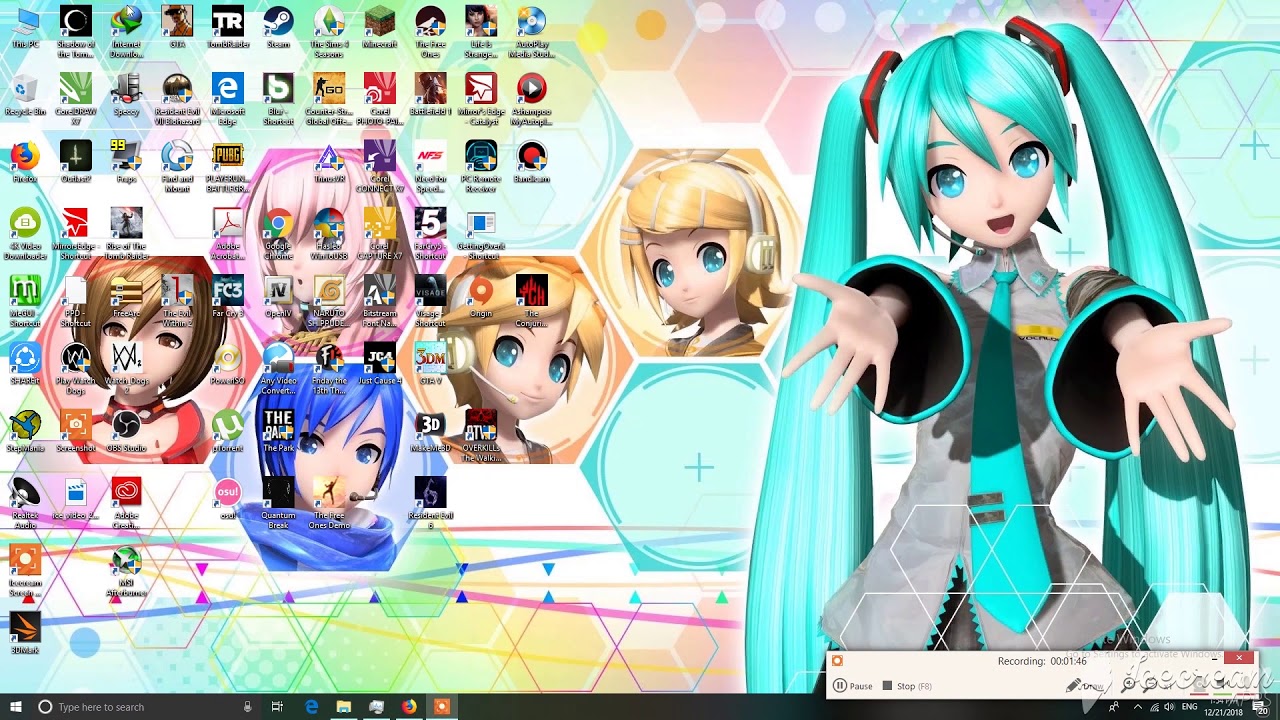Select the FarCry5 shortcut icon
Viewport: 1280px width, 720px height.
(x=430, y=233)
